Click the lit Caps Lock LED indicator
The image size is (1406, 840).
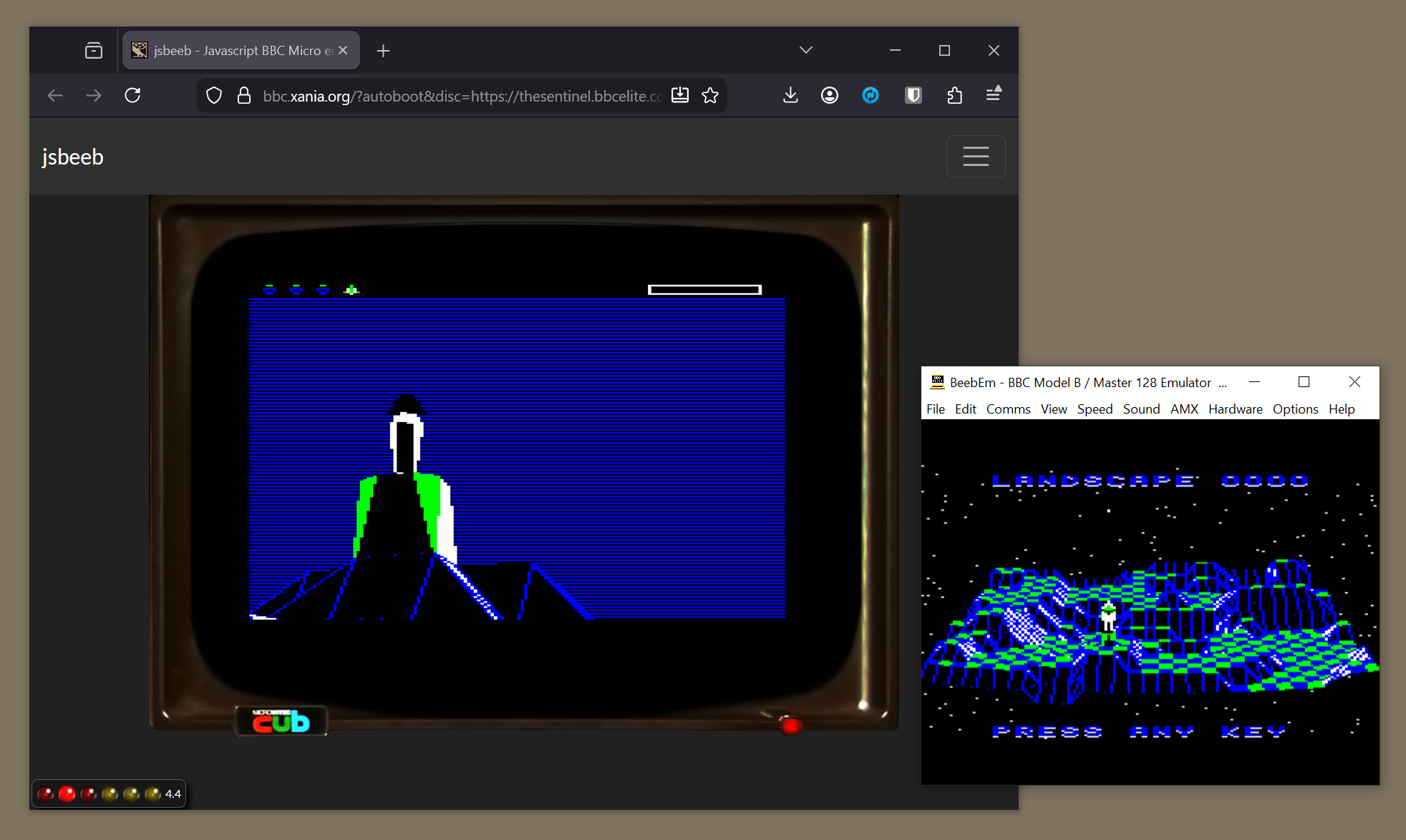[67, 793]
